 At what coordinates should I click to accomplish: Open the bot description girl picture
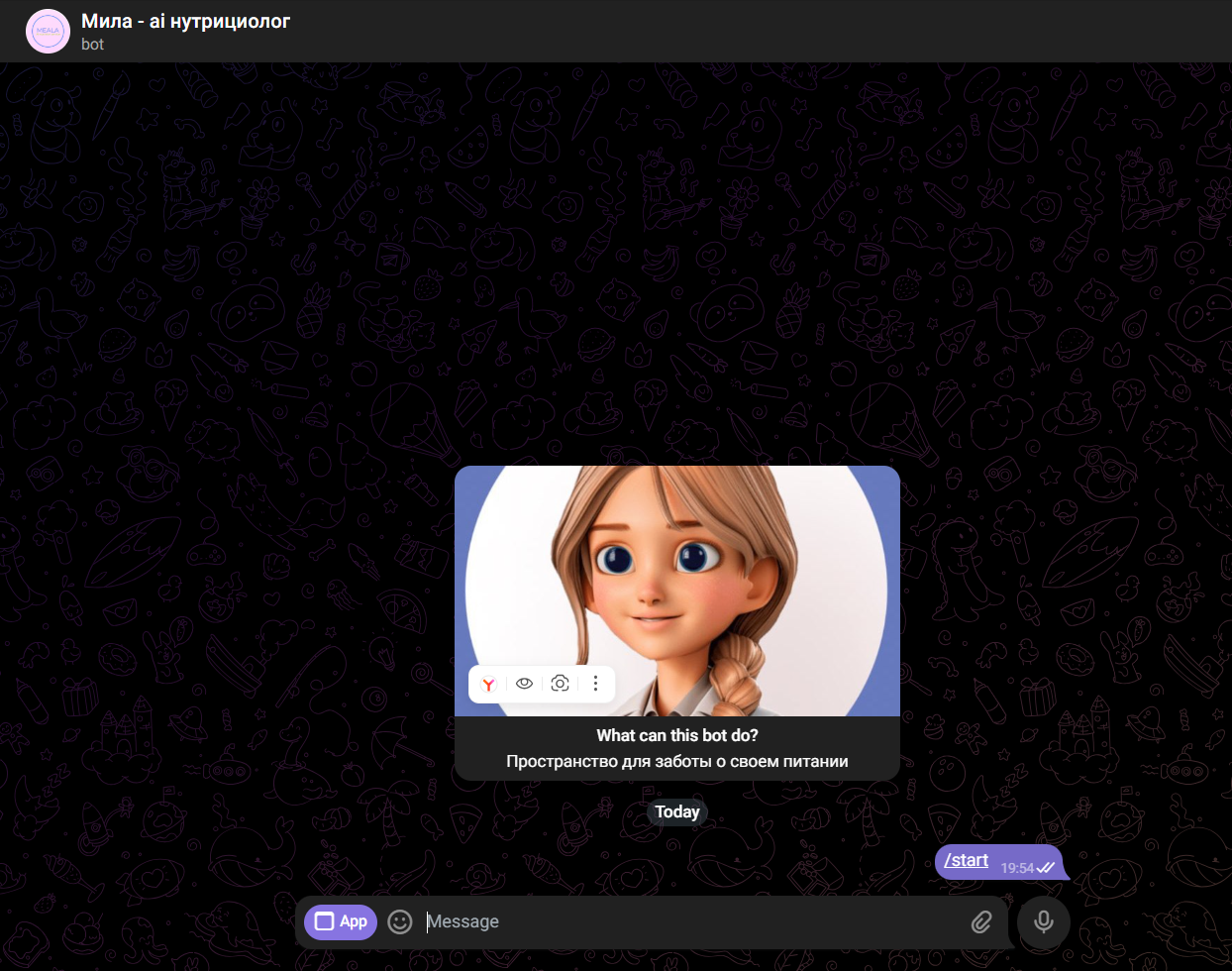tap(677, 591)
